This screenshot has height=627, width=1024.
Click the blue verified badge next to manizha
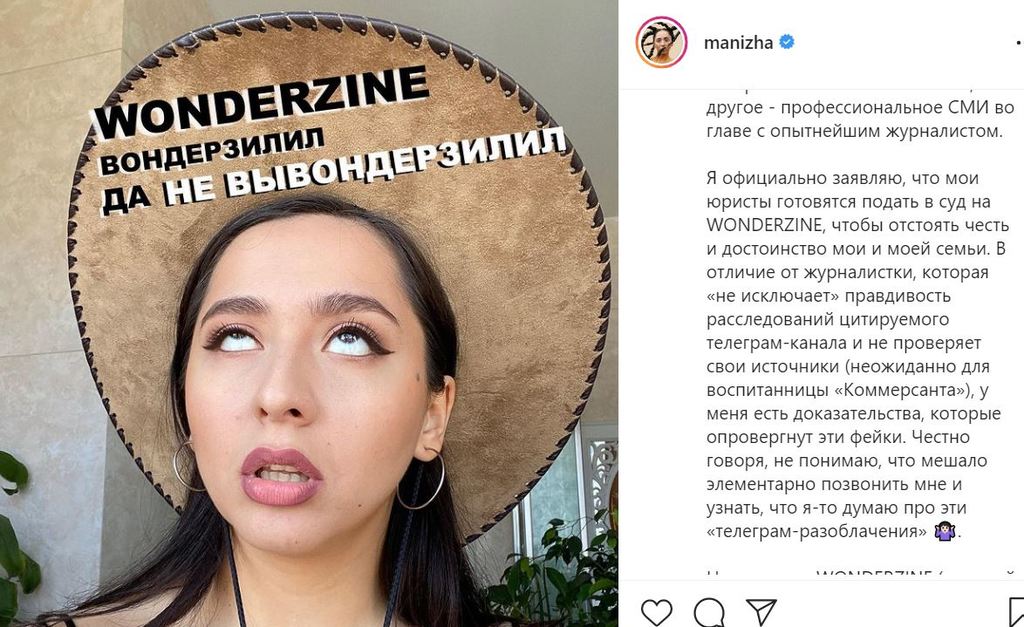tap(787, 42)
